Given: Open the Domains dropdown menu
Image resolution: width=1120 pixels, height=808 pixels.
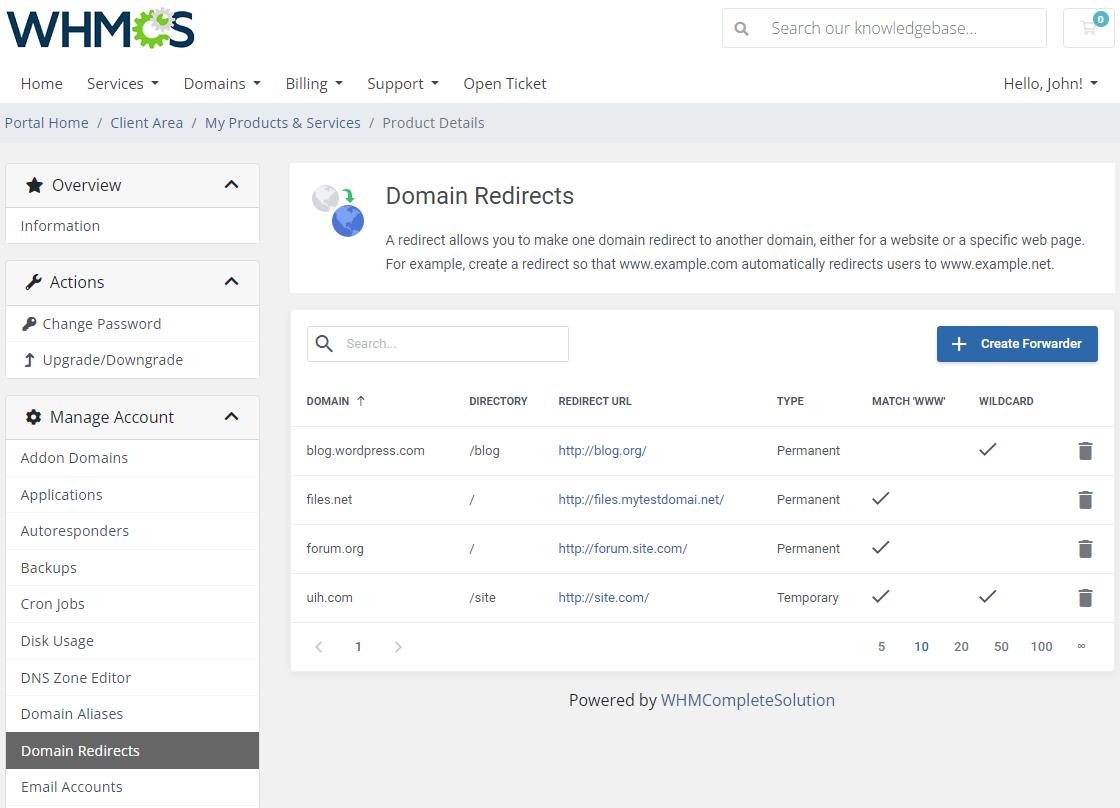Looking at the screenshot, I should (x=222, y=84).
